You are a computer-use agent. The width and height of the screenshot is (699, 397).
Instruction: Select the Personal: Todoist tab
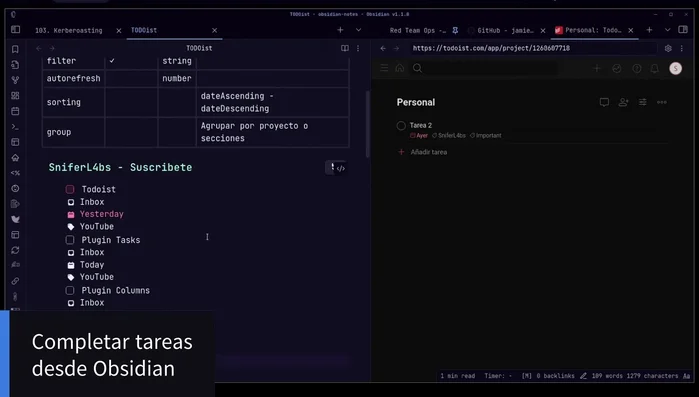[x=593, y=30]
